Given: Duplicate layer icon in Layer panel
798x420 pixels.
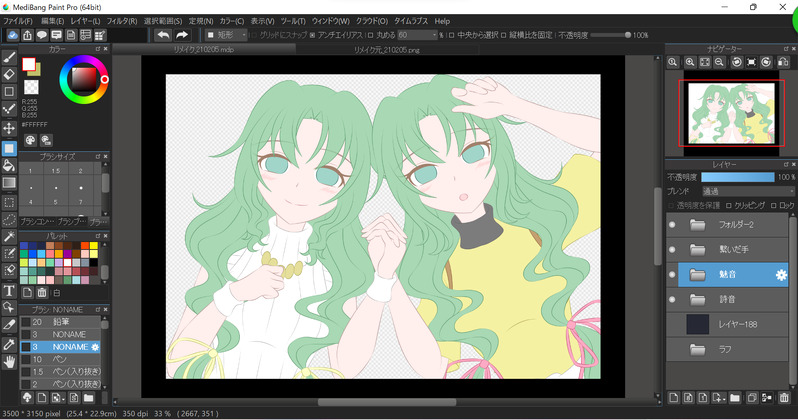Looking at the screenshot, I should [x=752, y=398].
